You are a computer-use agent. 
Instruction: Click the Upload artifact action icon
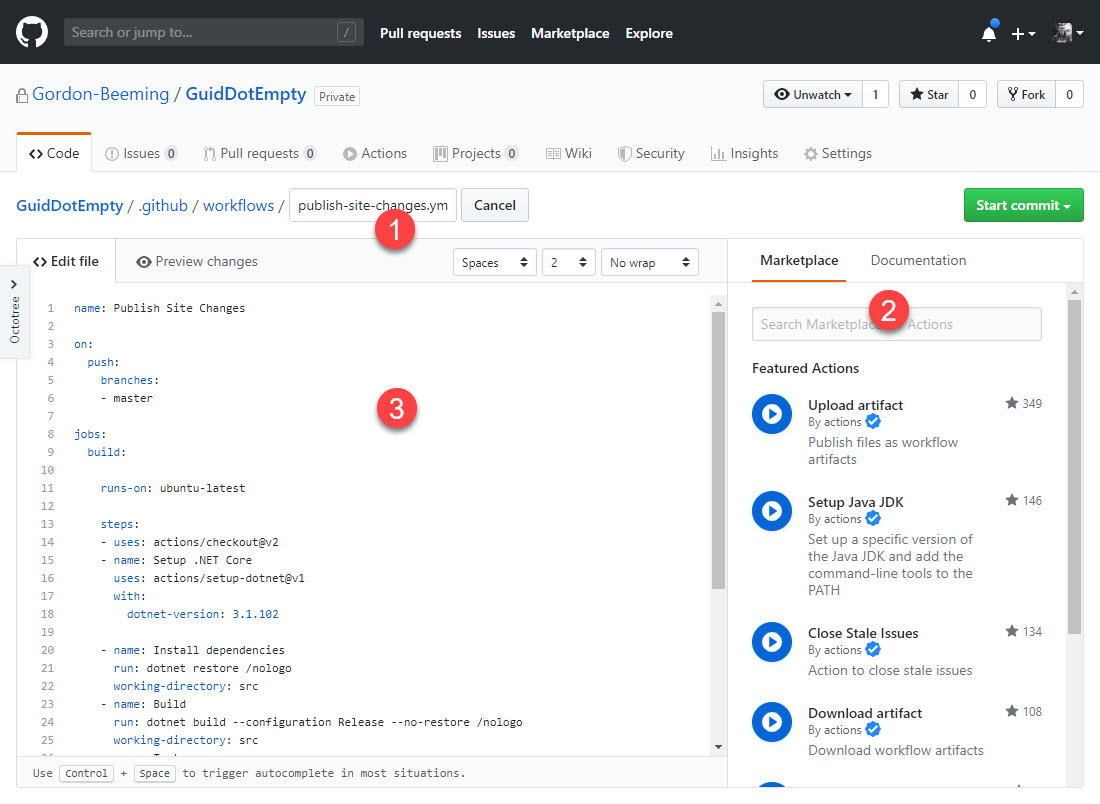tap(772, 414)
